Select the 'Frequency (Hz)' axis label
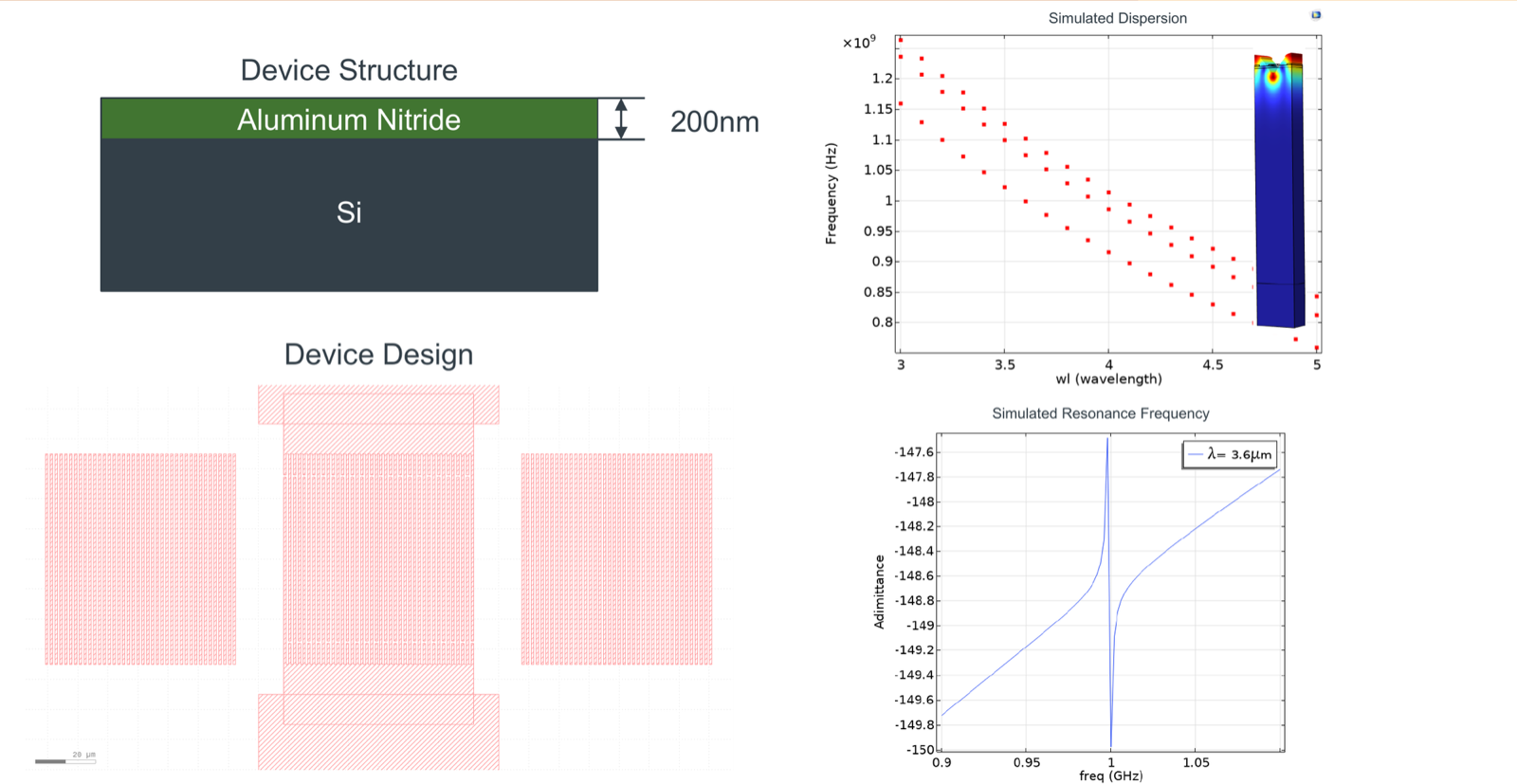 coord(831,193)
